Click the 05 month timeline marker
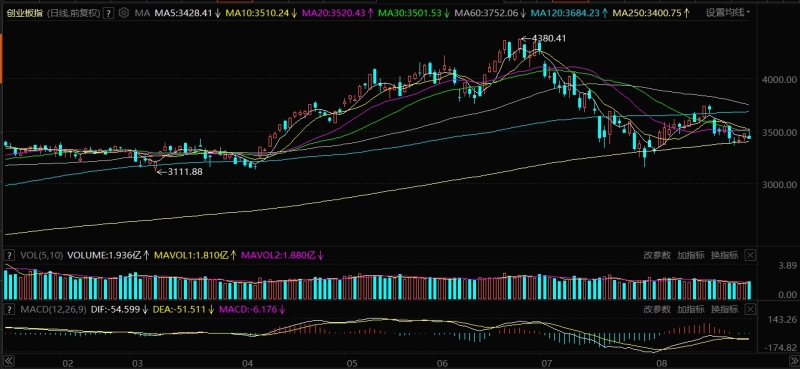 point(352,363)
